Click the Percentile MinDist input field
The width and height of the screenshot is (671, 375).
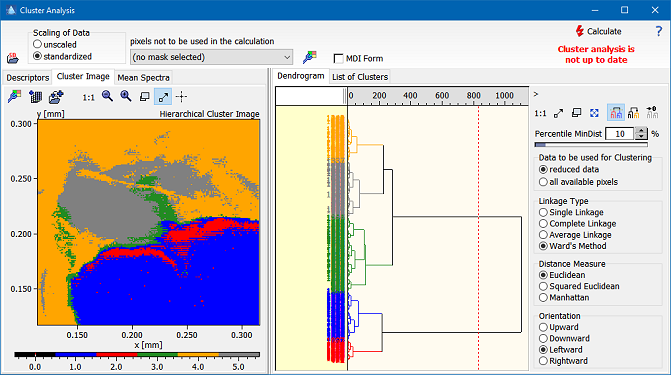pyautogui.click(x=620, y=134)
